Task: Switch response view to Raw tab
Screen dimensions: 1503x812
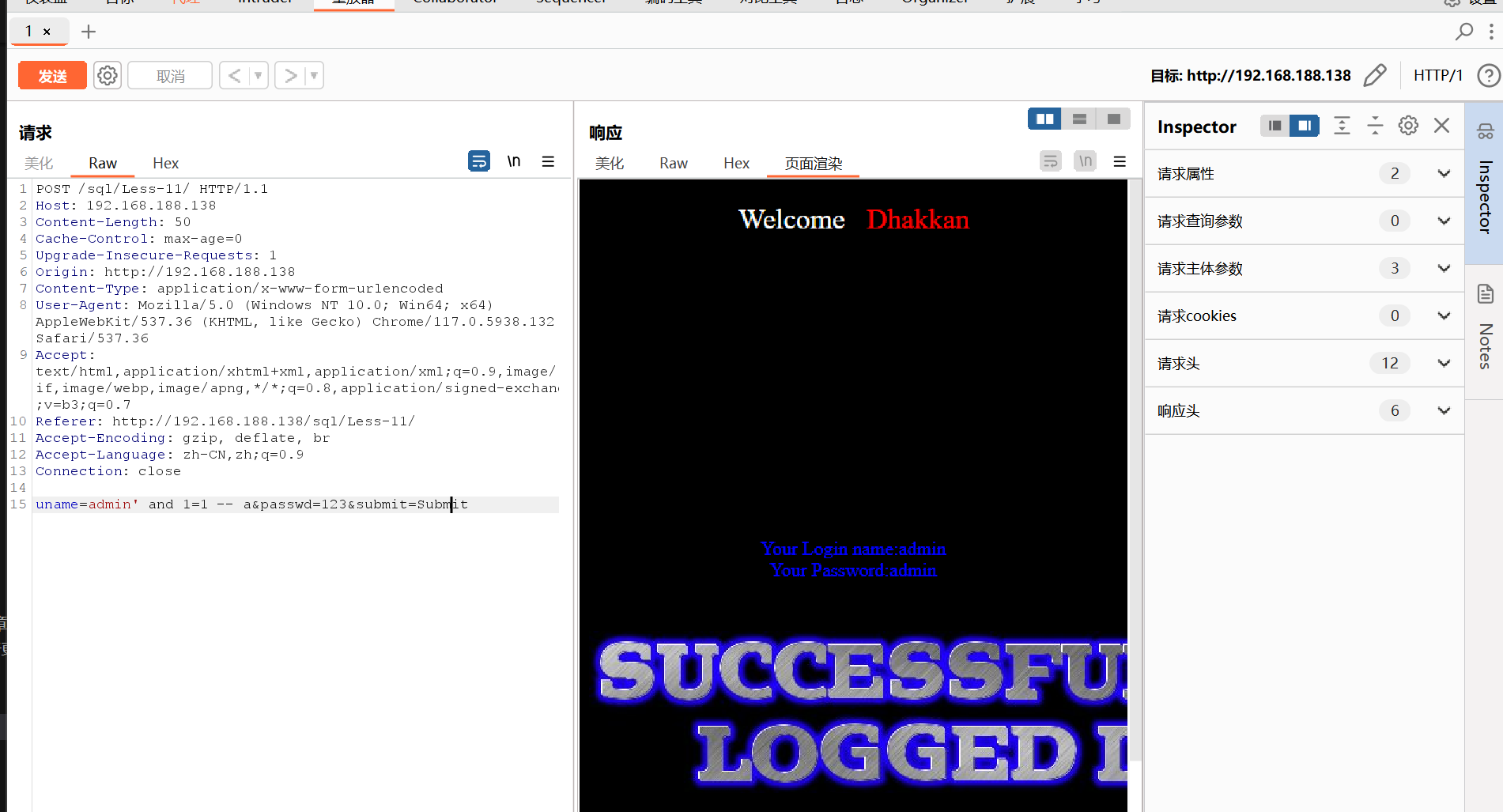Action: [674, 163]
